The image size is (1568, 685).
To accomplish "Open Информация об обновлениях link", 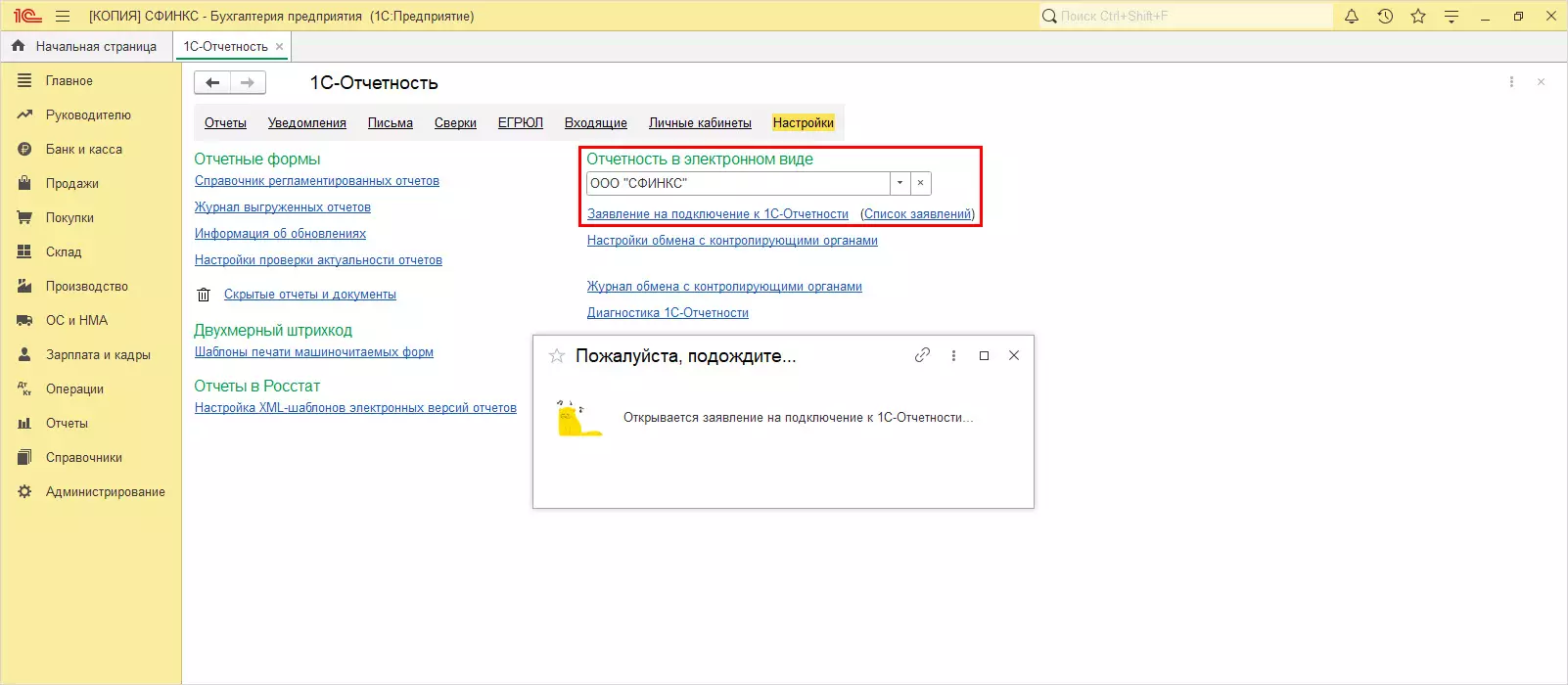I will tap(280, 234).
